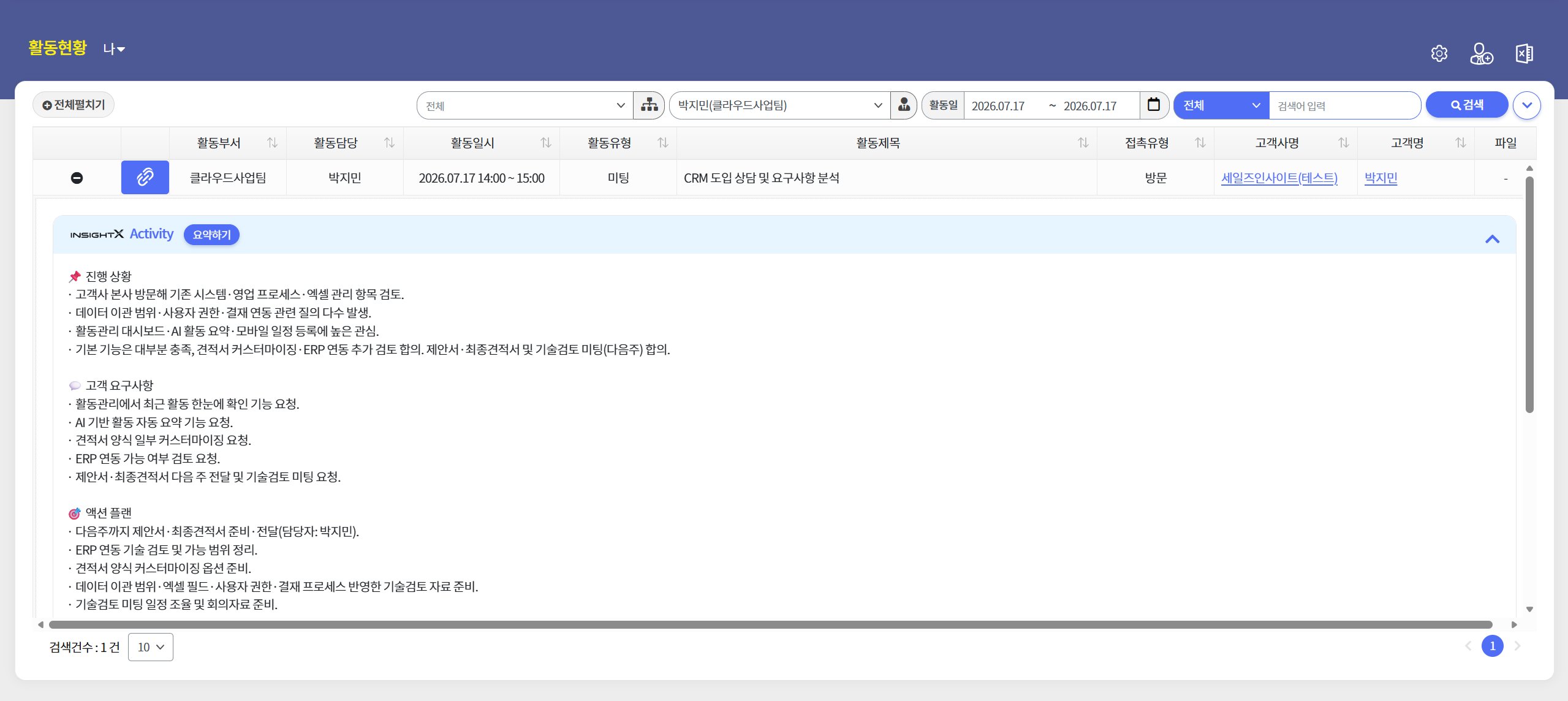Open the 박지민(클라우드사업팀) person dropdown
Viewport: 1568px width, 701px height.
[780, 105]
